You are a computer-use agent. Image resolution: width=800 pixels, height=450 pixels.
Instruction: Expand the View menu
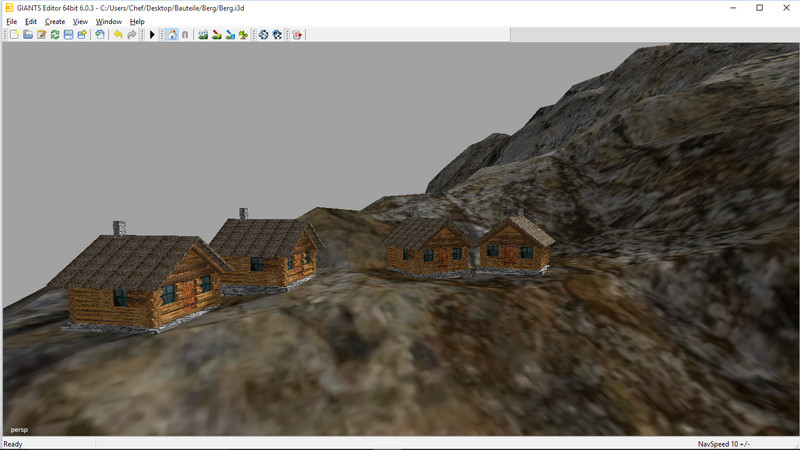click(80, 21)
